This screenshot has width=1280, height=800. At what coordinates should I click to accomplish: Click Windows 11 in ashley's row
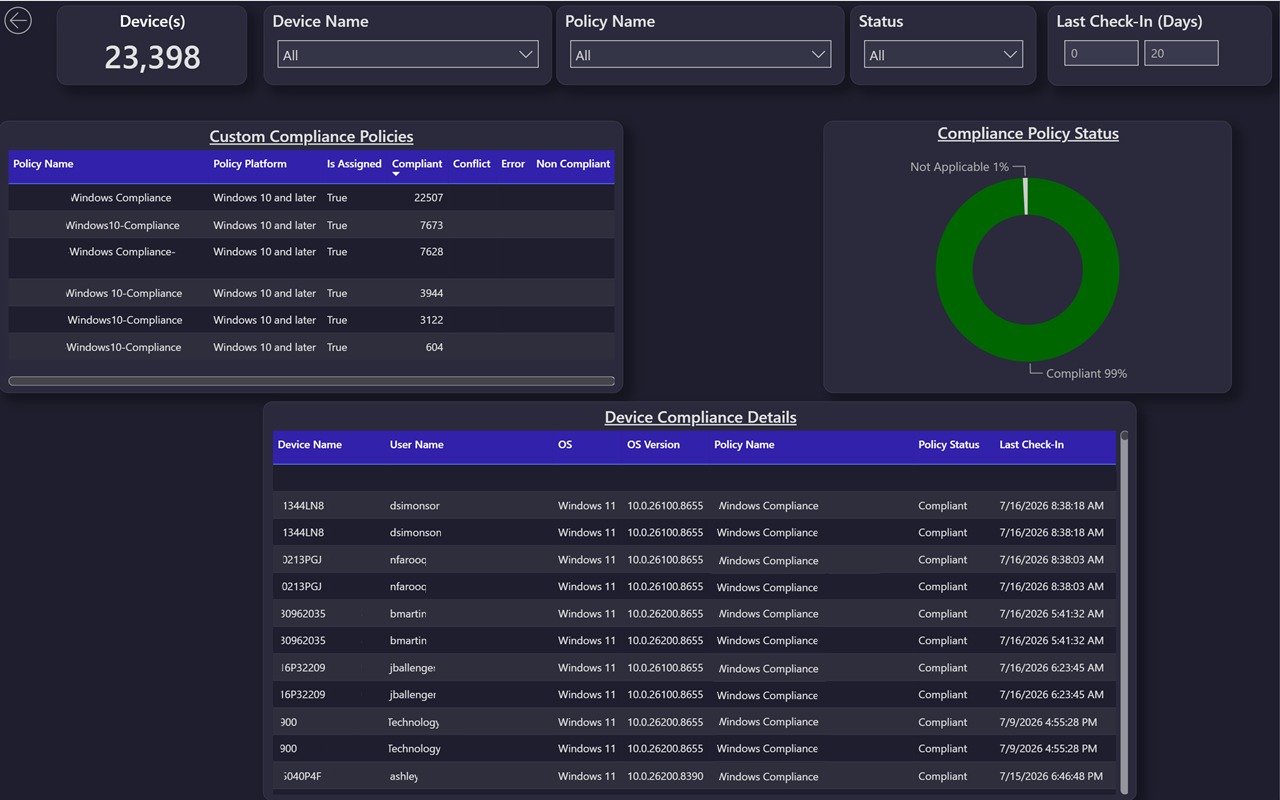(587, 776)
